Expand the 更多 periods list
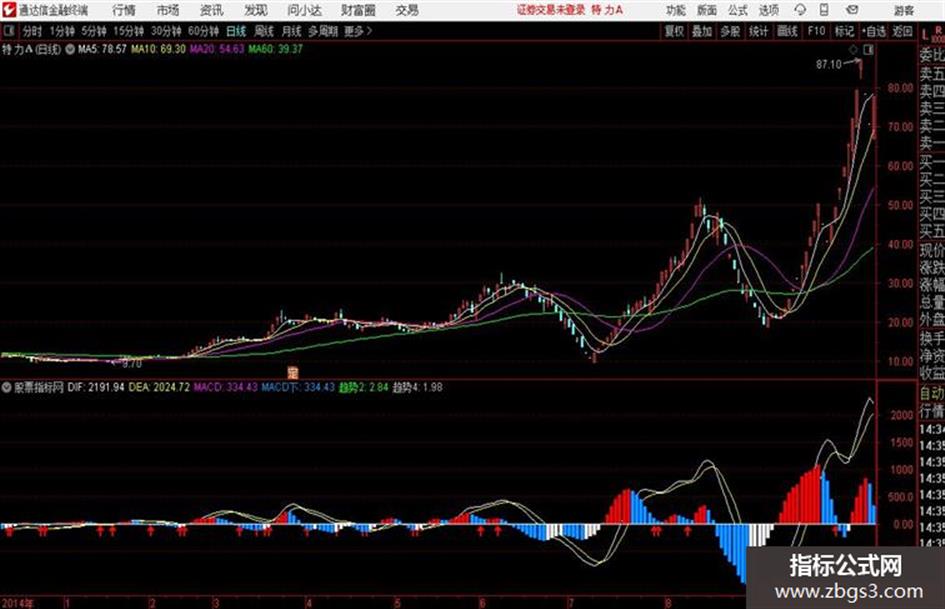Screen dimensions: 945x609 (x=358, y=31)
